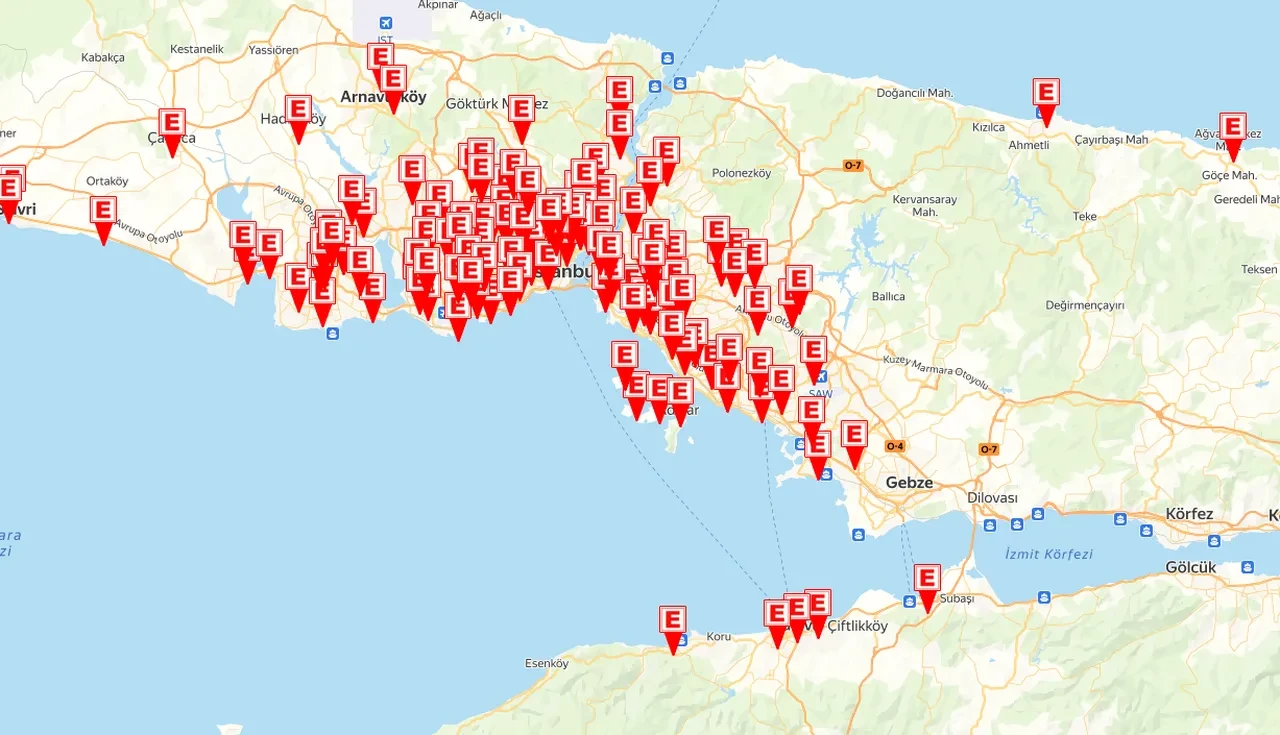Click the IST airport icon
The image size is (1280, 735).
[386, 23]
